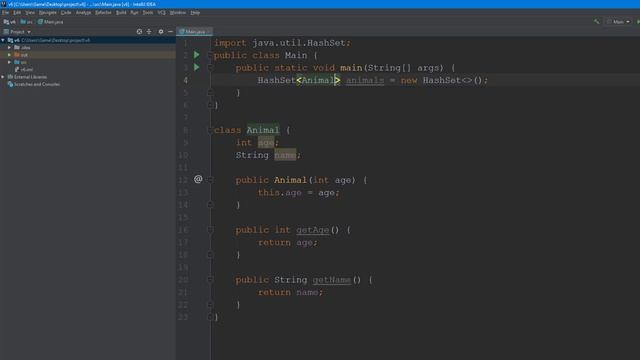This screenshot has width=640, height=360.
Task: Open the Refactor menu
Action: [x=103, y=13]
